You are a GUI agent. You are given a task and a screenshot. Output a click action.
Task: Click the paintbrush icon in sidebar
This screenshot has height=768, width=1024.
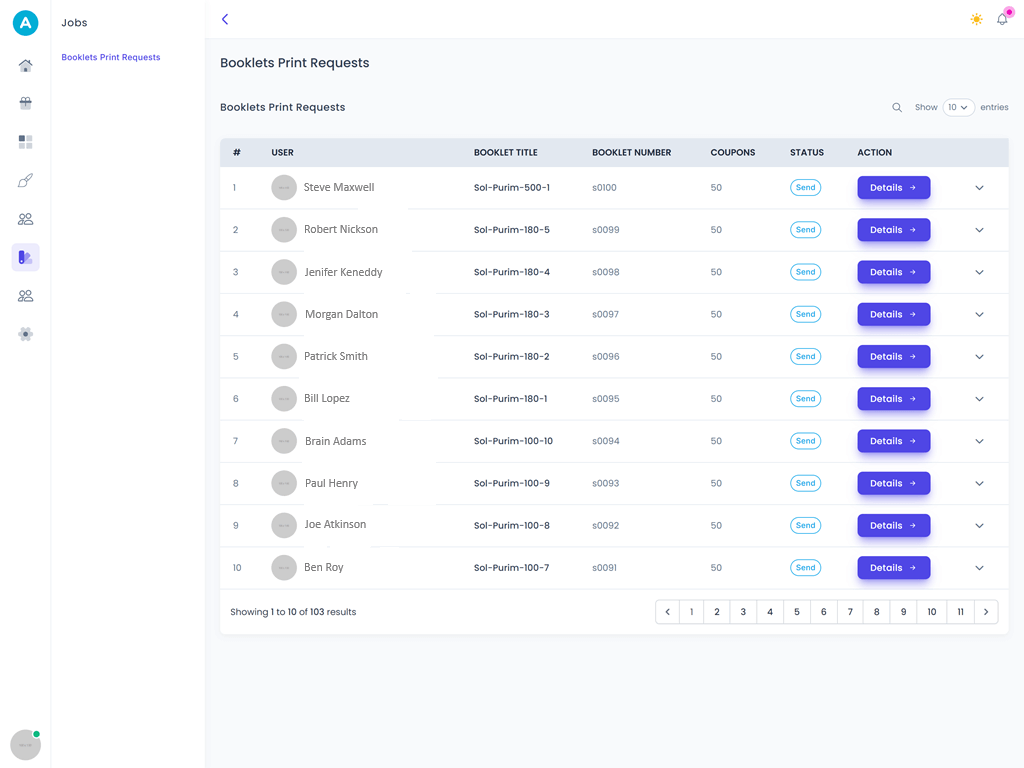tap(26, 181)
